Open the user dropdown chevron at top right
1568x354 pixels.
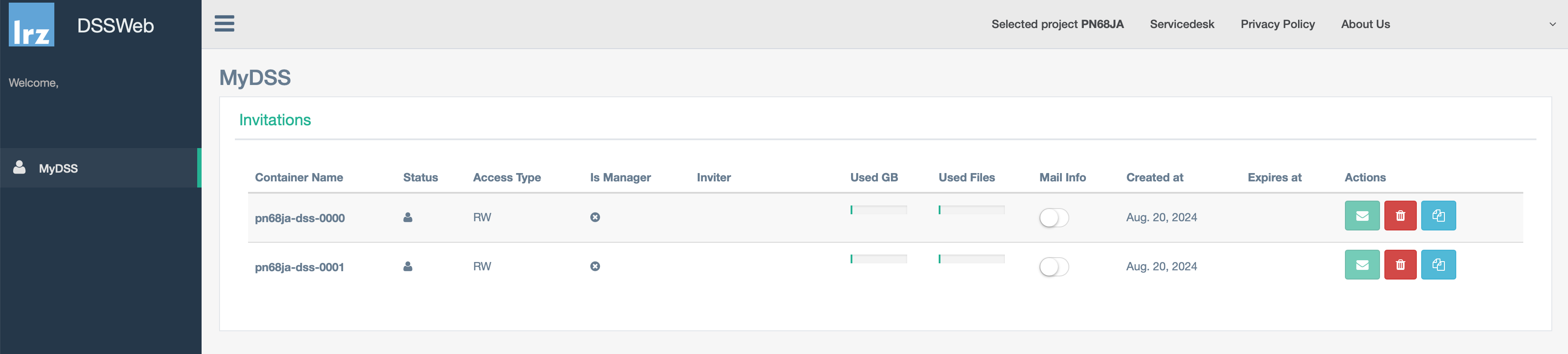1552,25
